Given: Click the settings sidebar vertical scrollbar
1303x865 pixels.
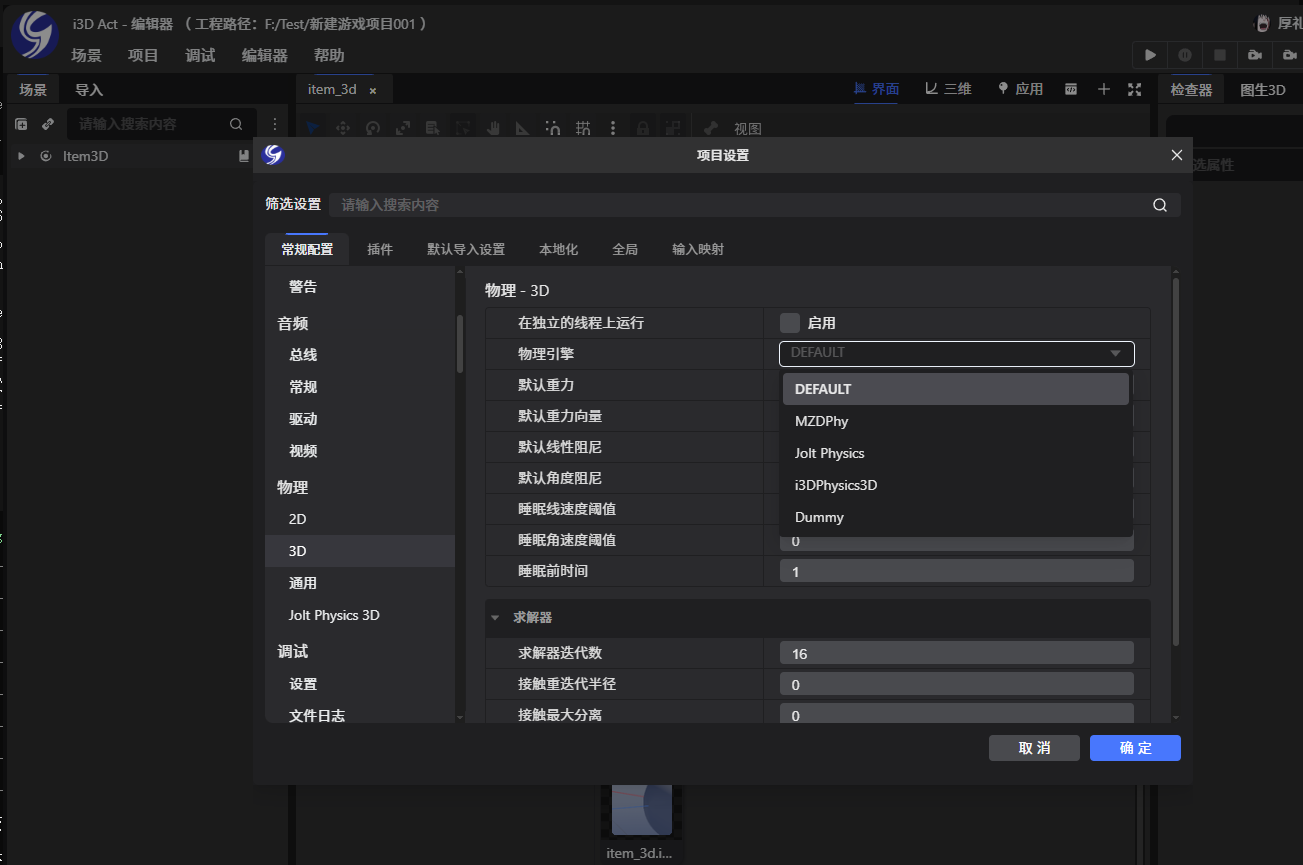Looking at the screenshot, I should point(460,344).
